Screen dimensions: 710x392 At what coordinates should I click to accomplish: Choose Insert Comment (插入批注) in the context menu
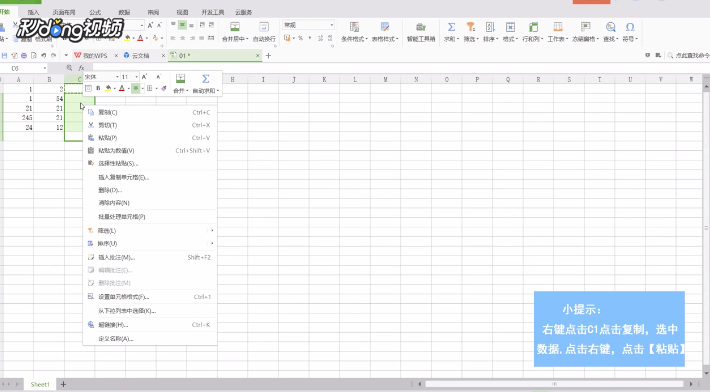pos(149,257)
